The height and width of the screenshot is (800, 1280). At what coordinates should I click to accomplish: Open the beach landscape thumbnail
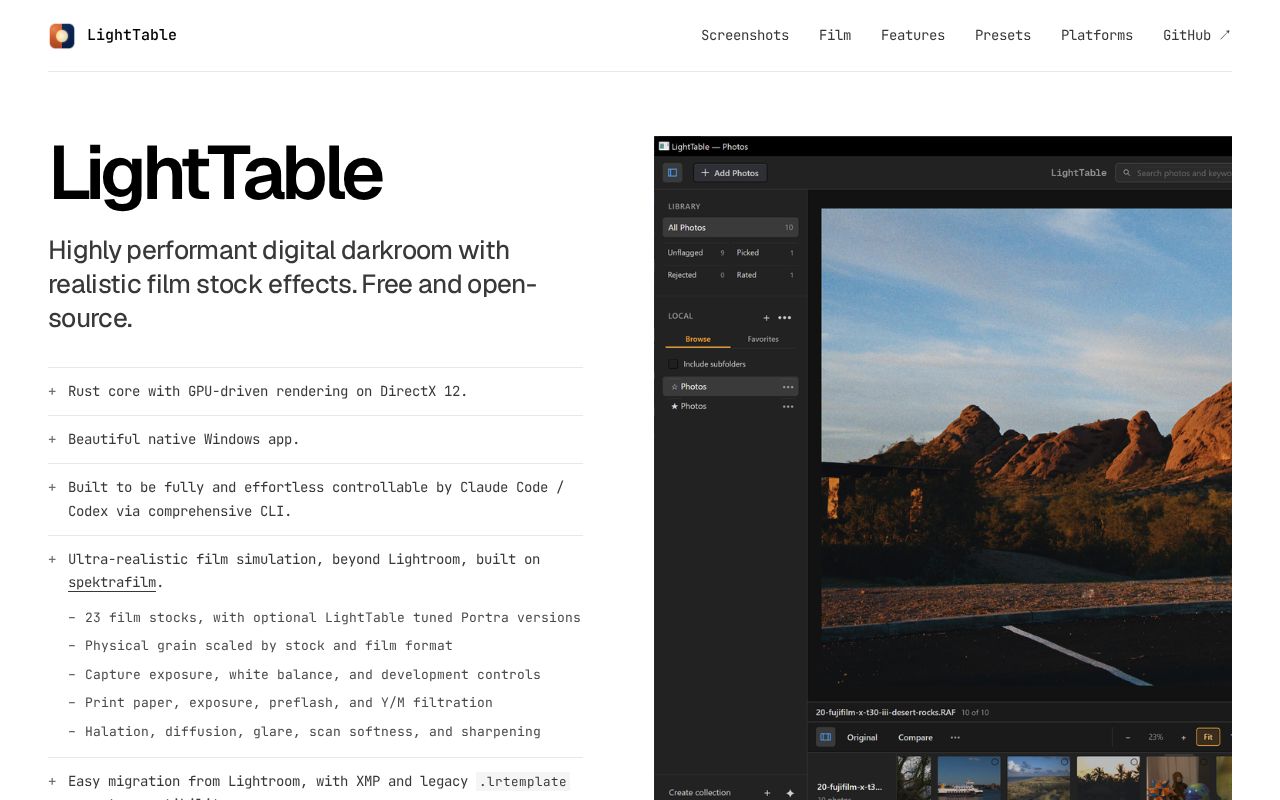pyautogui.click(x=1039, y=778)
